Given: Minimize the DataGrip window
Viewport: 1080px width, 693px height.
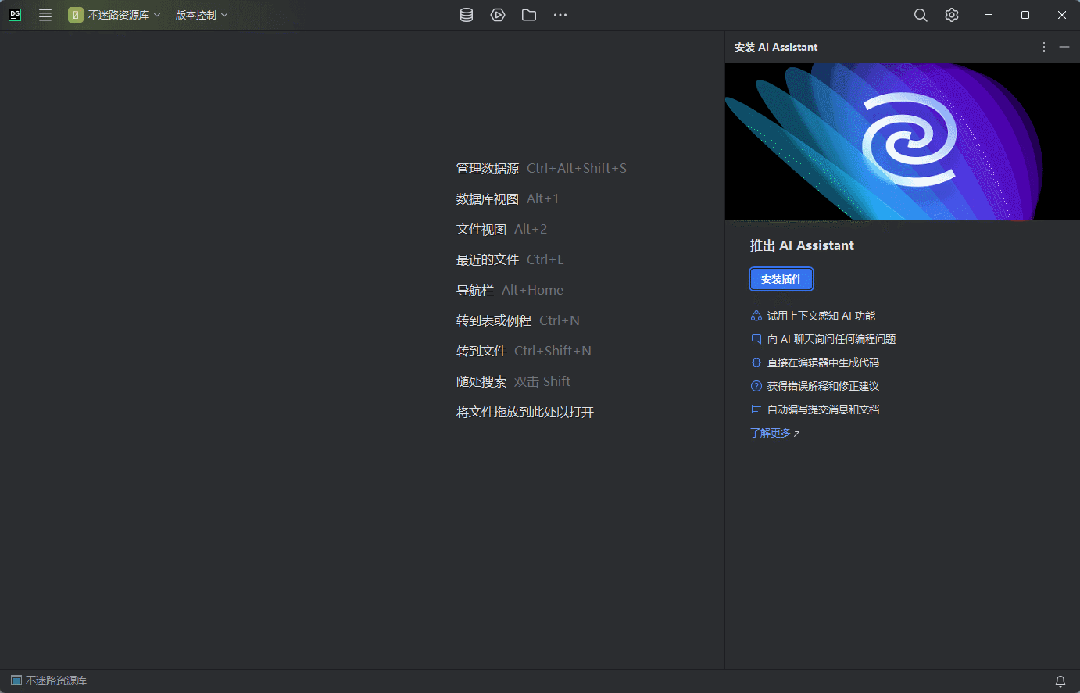Looking at the screenshot, I should 988,15.
